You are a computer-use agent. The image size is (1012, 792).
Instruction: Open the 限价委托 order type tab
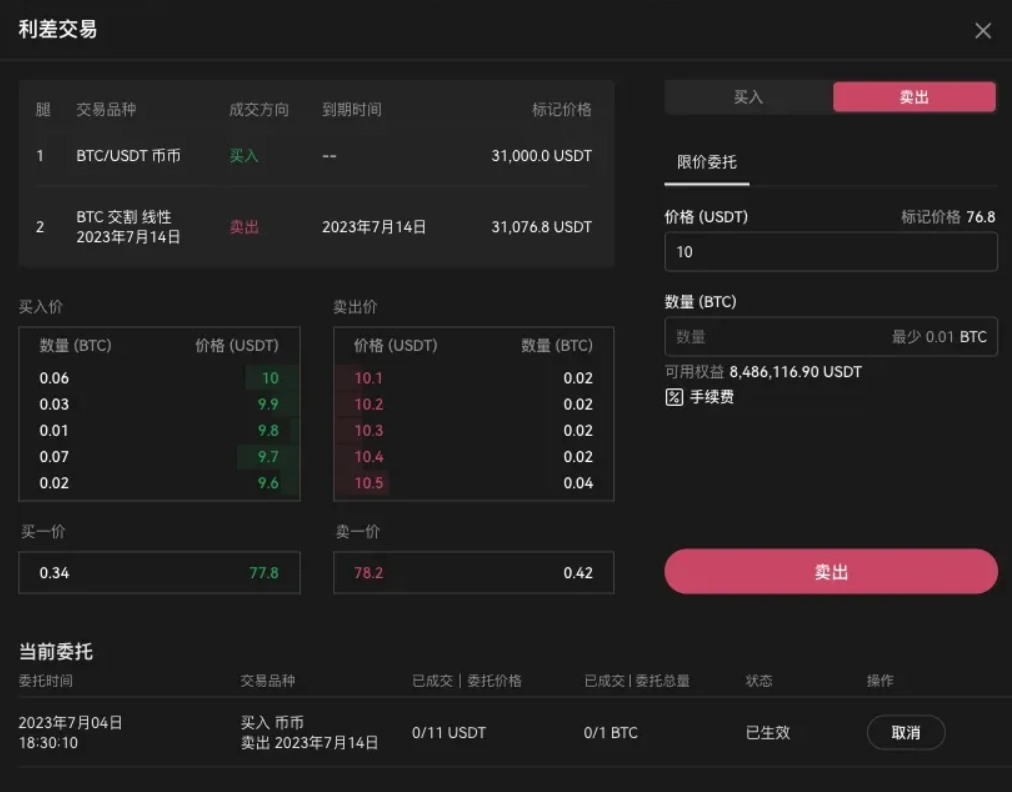(x=707, y=162)
